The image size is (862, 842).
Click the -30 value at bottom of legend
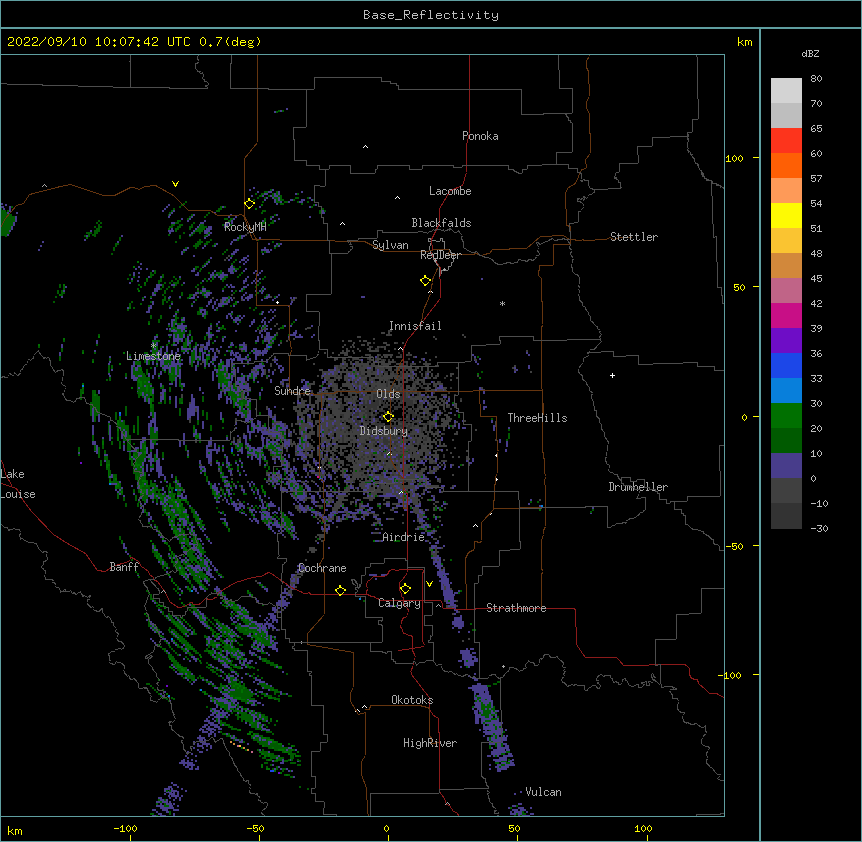tap(819, 528)
